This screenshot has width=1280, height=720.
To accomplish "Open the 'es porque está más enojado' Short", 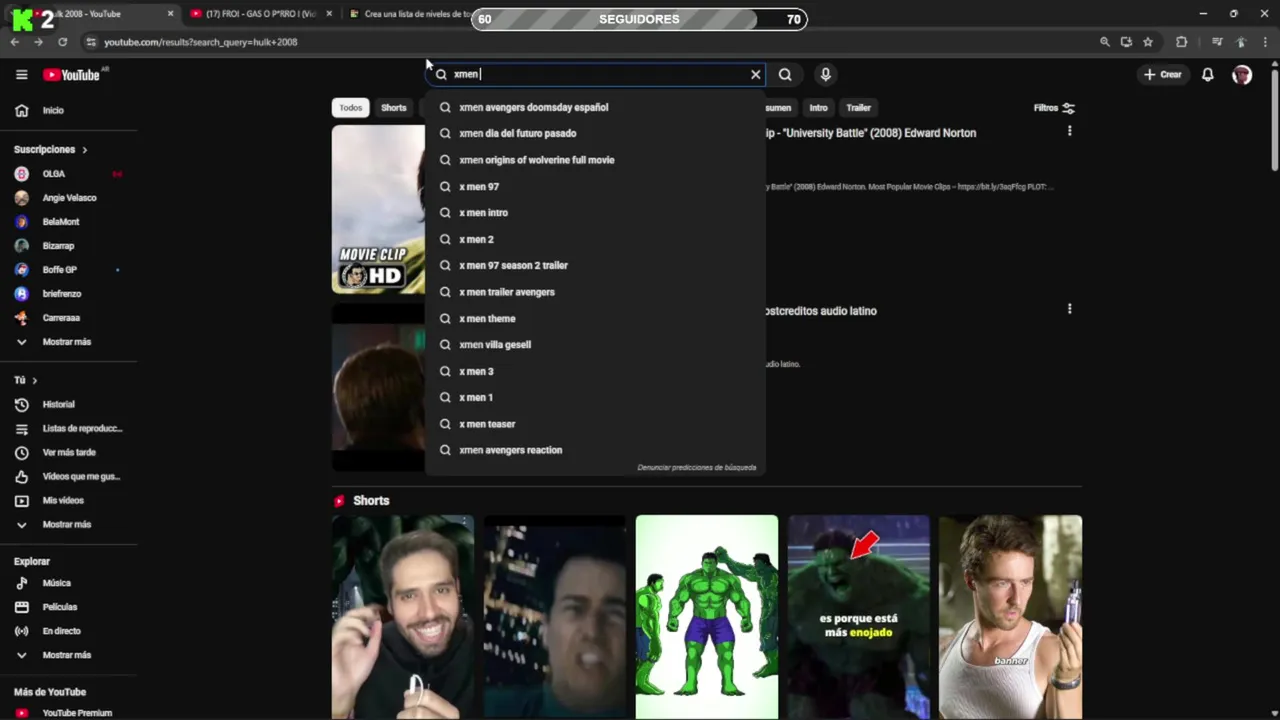I will coord(858,617).
